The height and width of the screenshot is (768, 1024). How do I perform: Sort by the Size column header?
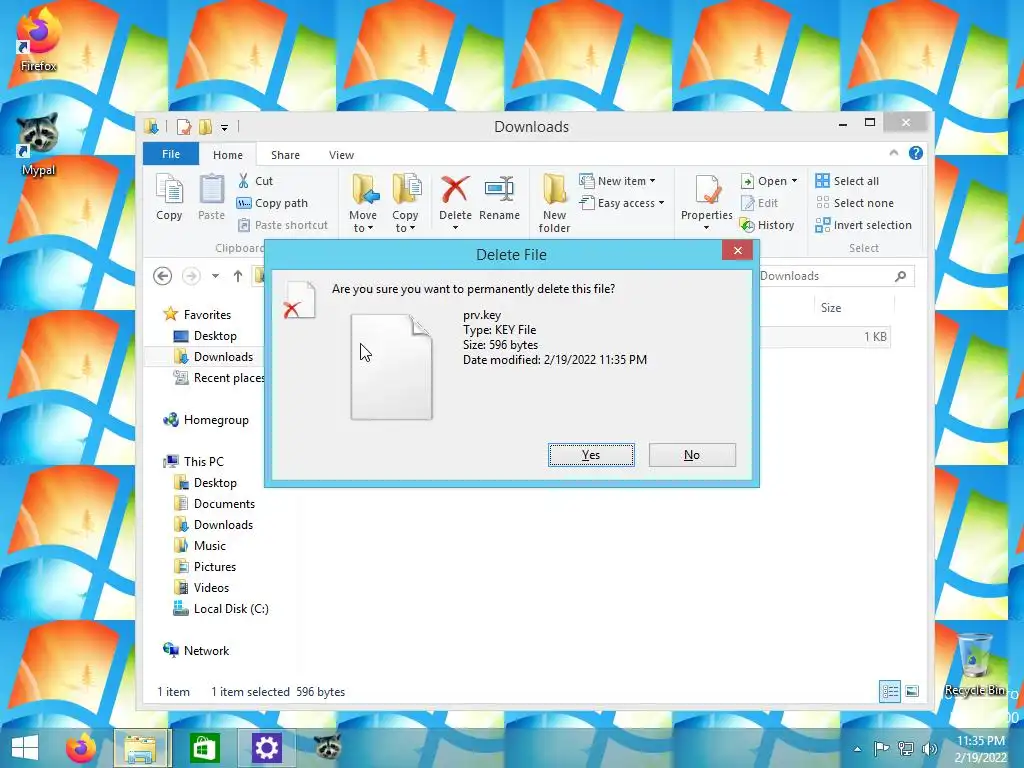[x=831, y=308]
